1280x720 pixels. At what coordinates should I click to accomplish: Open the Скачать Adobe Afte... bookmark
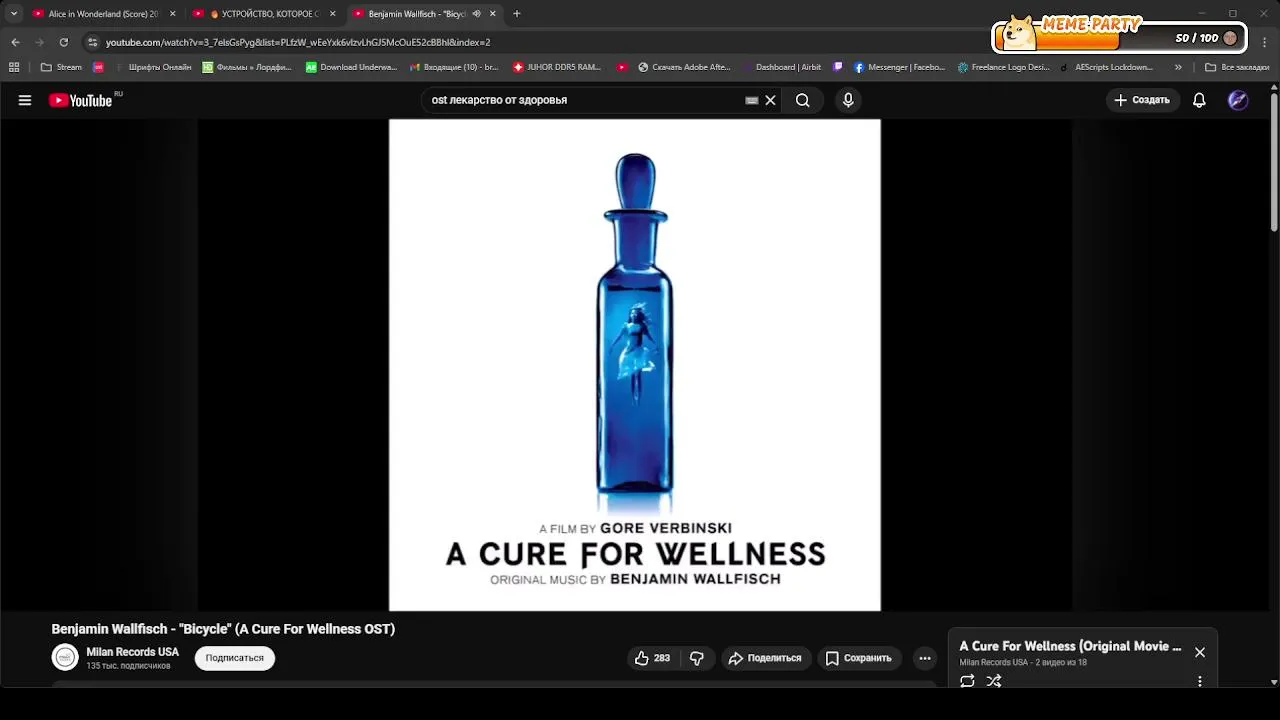[684, 67]
